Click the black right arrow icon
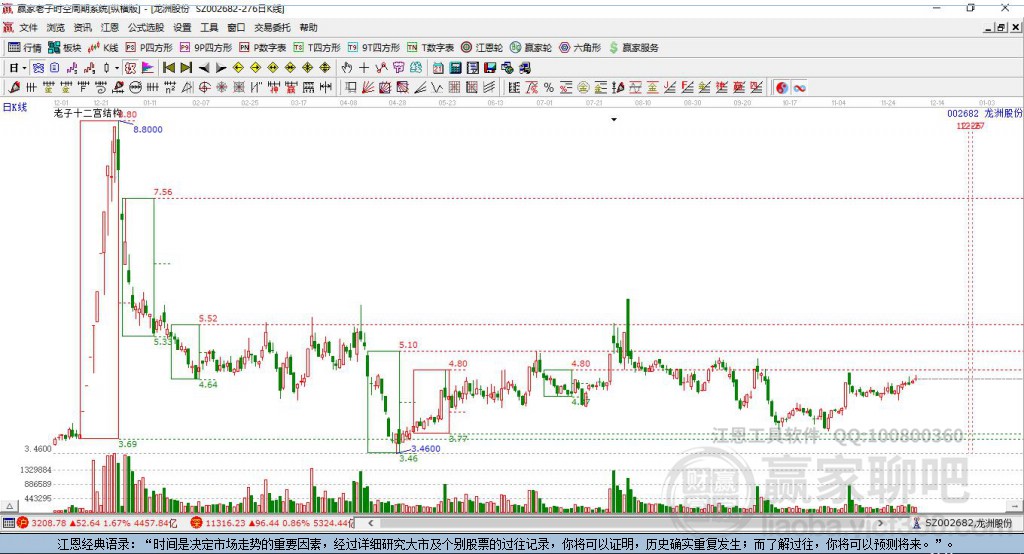This screenshot has height=554, width=1024. pos(221,68)
